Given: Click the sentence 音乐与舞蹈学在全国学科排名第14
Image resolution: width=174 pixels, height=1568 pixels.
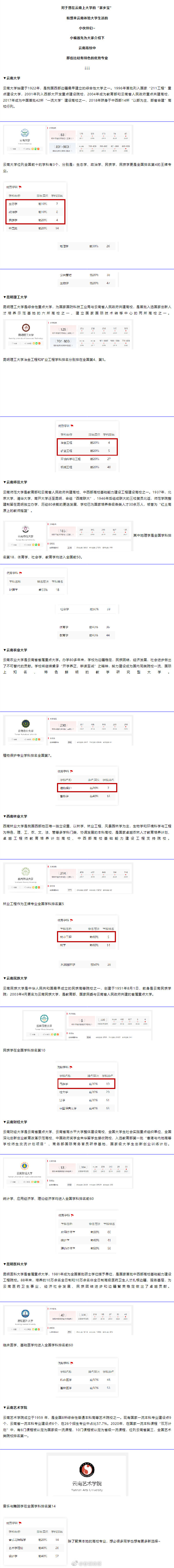Looking at the screenshot, I should [29, 1506].
